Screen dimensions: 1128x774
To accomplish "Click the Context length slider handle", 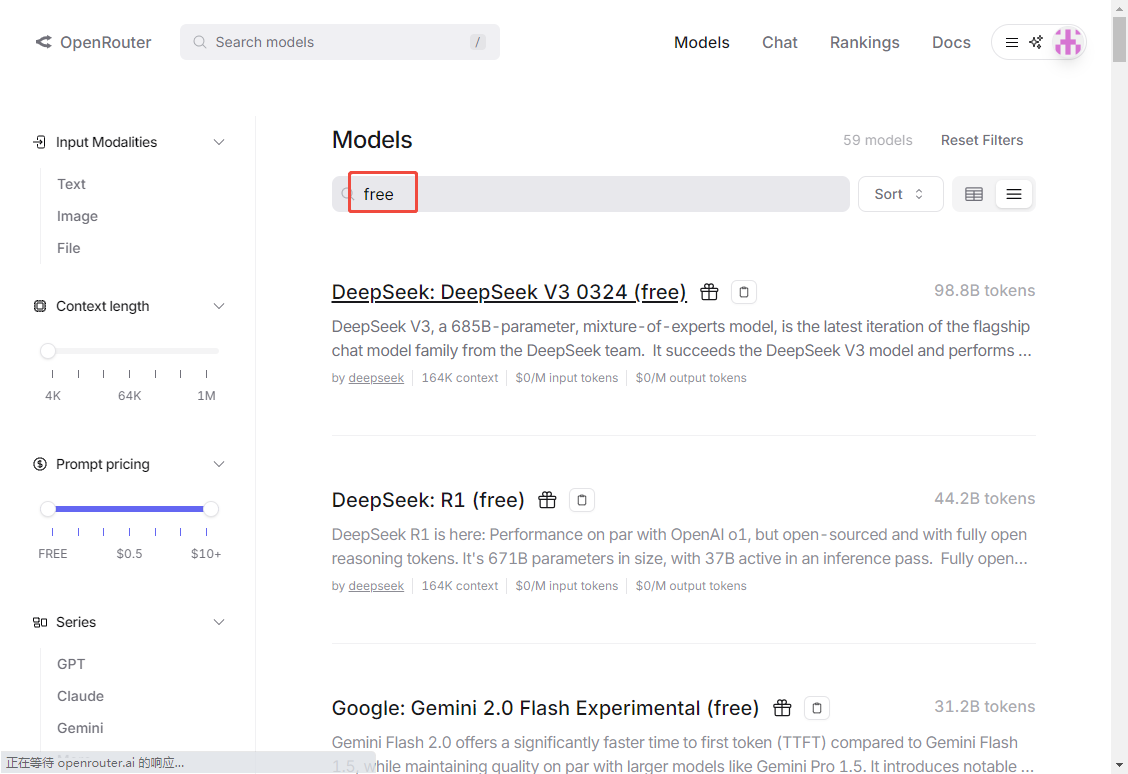I will tap(48, 351).
